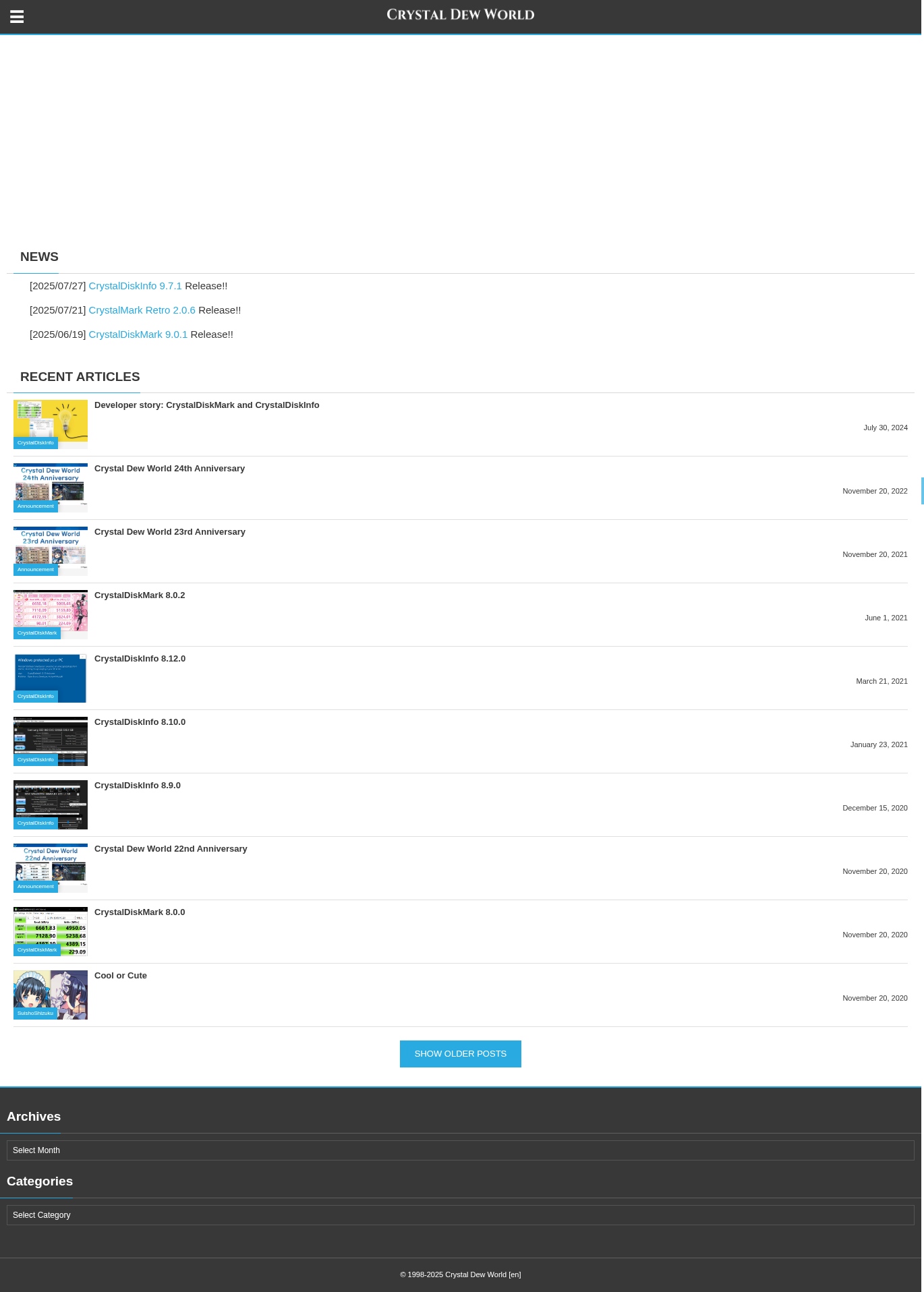Open Crystal Dew World 22nd Anniversary article
The image size is (924, 1292).
171,849
